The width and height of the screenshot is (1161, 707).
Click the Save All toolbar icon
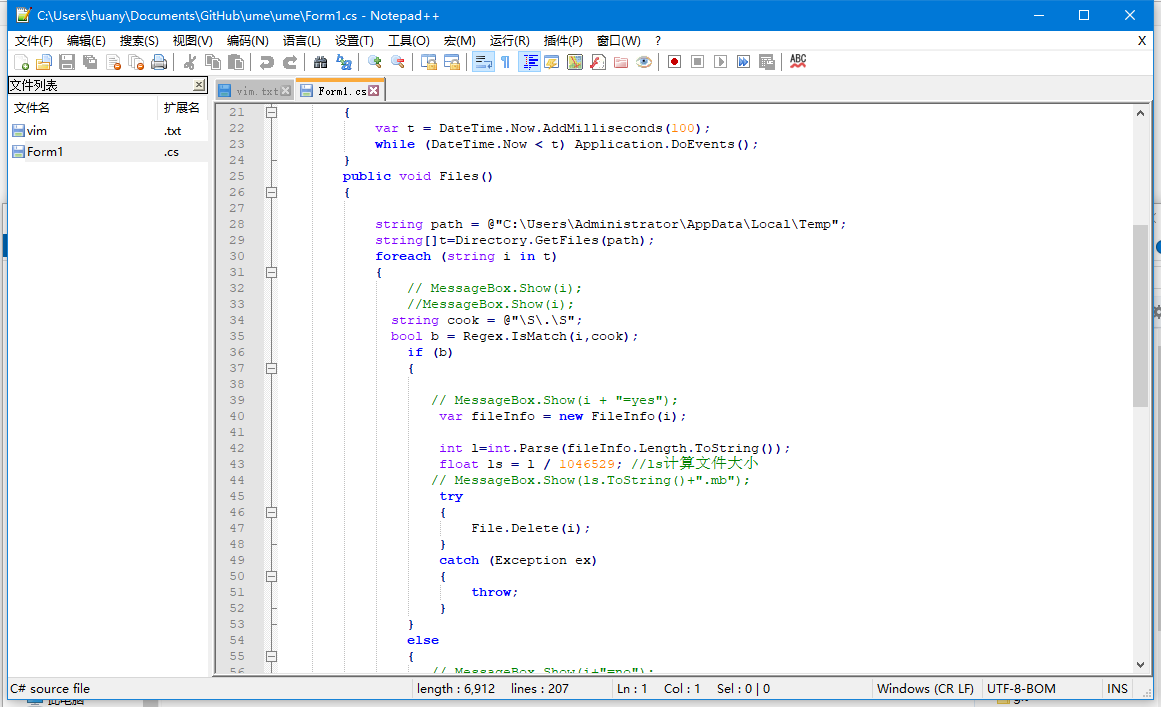pos(90,62)
